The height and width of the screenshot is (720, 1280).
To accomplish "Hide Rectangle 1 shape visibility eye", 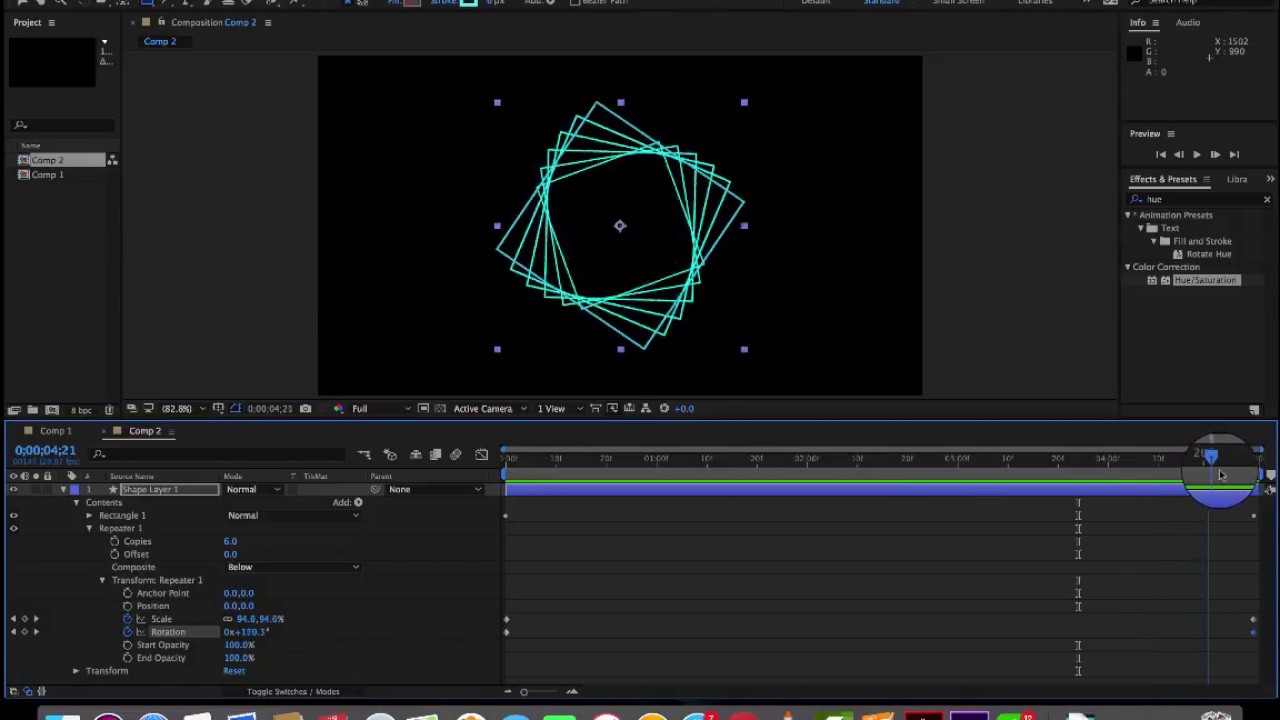I will tap(13, 515).
